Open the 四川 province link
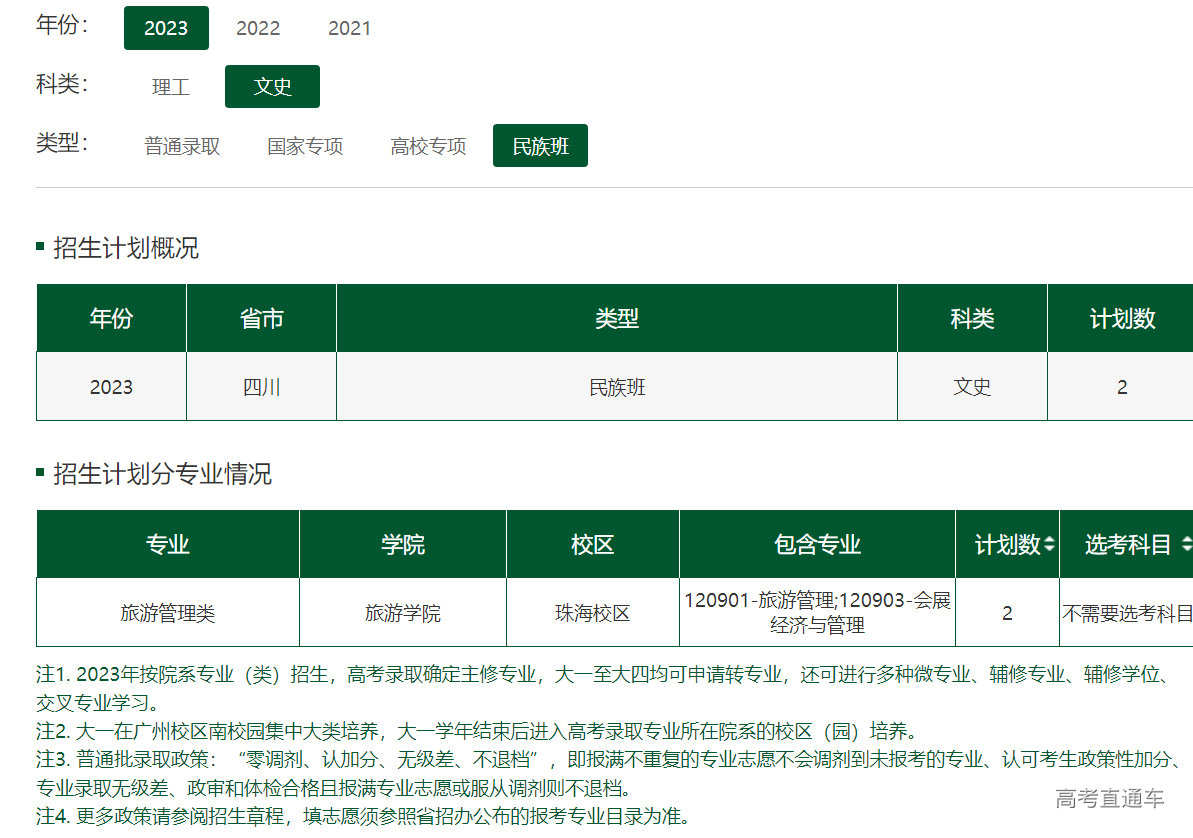The height and width of the screenshot is (838, 1193). (261, 387)
